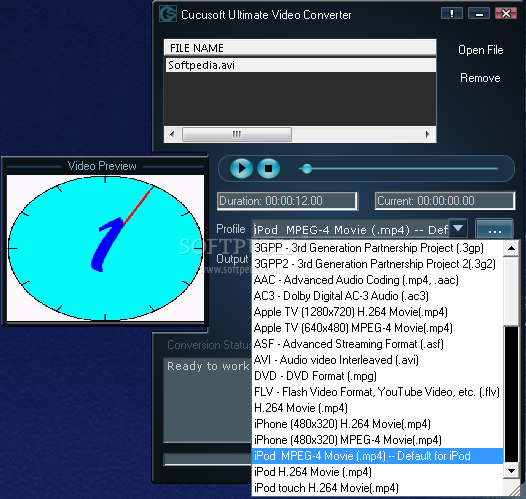Viewport: 526px width, 499px height.
Task: Click the file list left scroll arrow
Action: click(172, 134)
